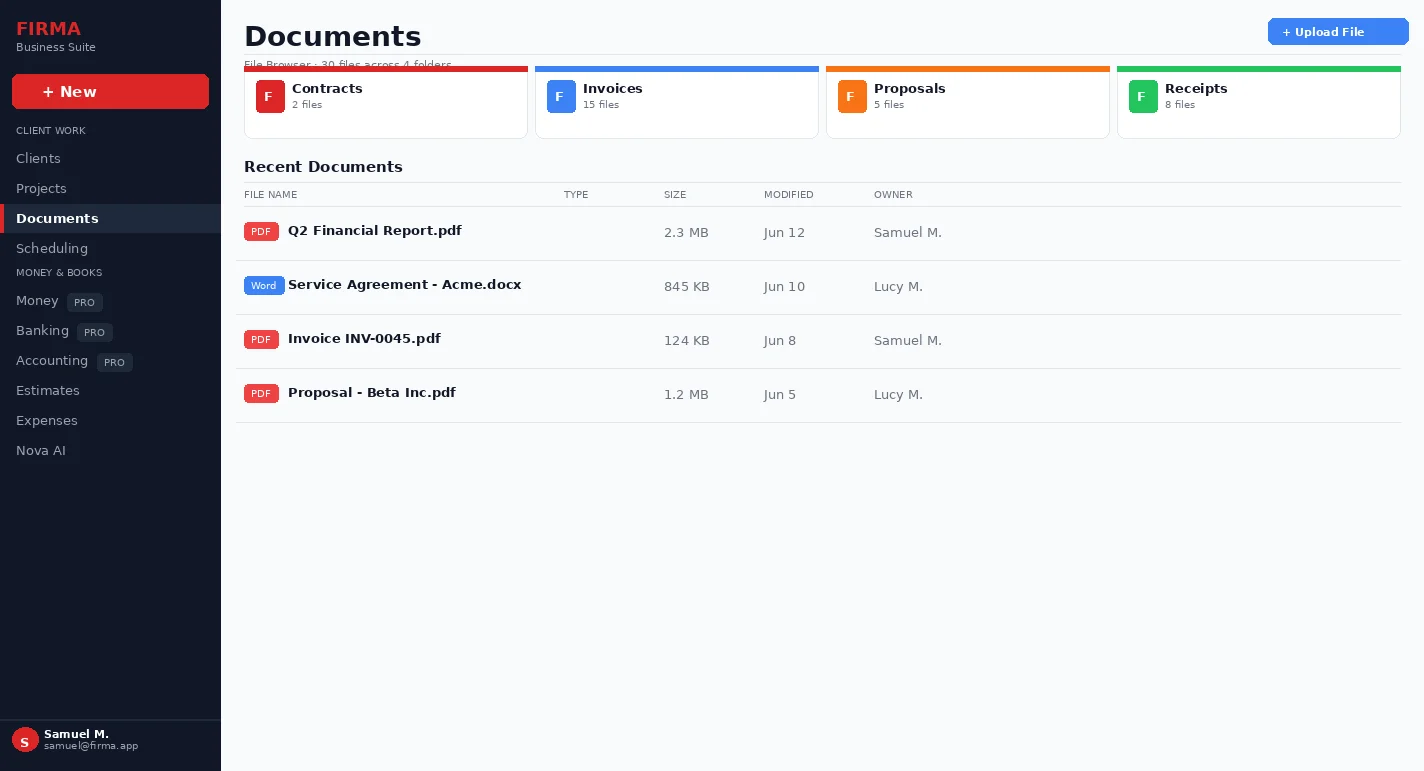Click the Jun 10 modified date

[x=784, y=287]
